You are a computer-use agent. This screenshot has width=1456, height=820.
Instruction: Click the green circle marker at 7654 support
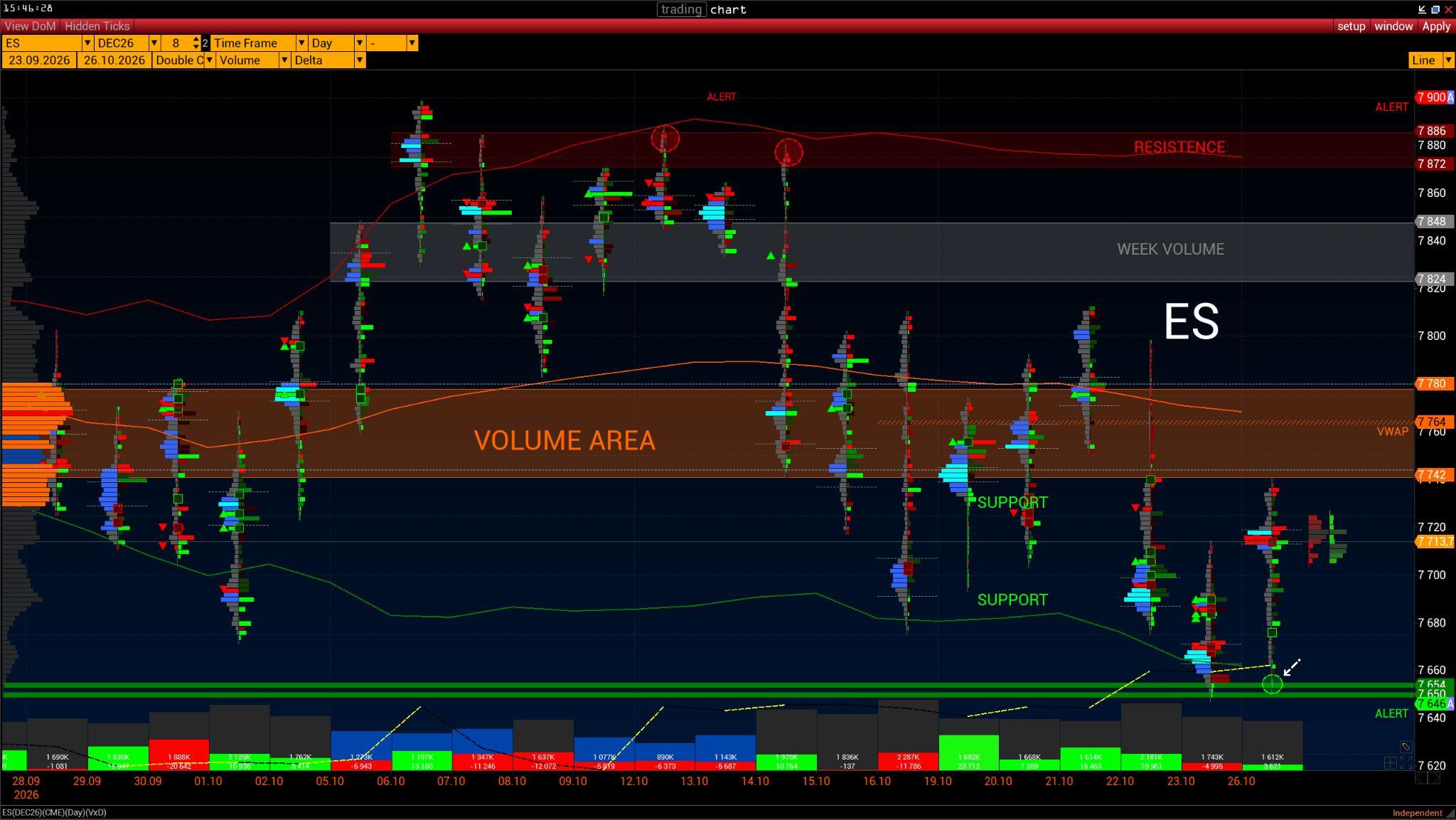pyautogui.click(x=1272, y=684)
